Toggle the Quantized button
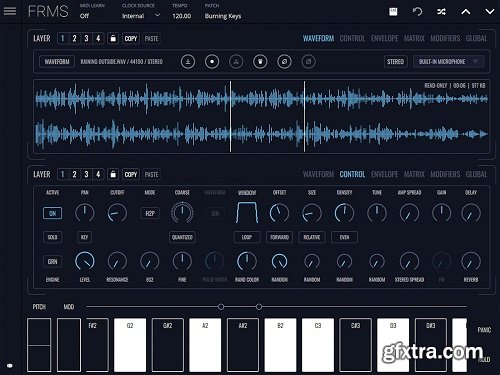Image resolution: width=500 pixels, height=375 pixels. pyautogui.click(x=182, y=237)
